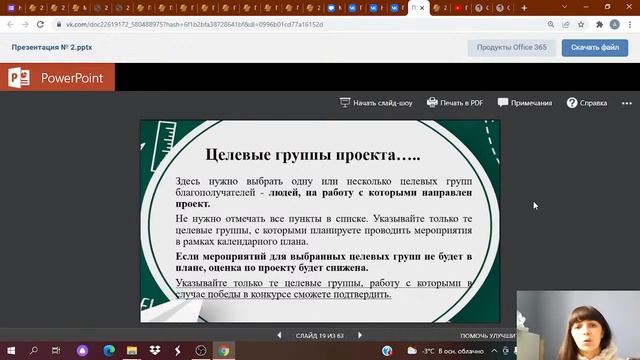
Task: Switch to the first browser tab
Action: click(x=15, y=8)
